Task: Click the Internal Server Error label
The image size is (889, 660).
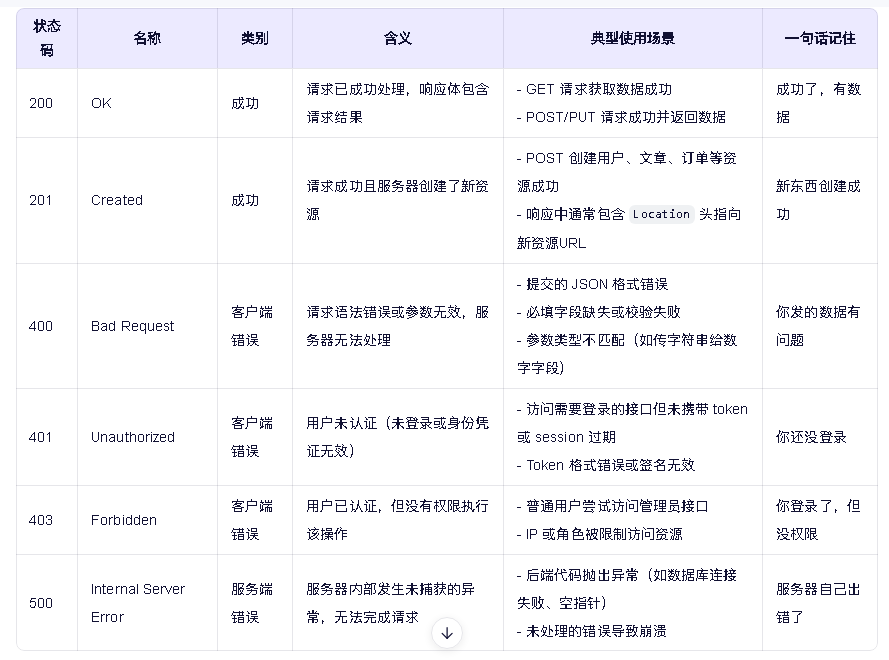Action: tap(138, 602)
